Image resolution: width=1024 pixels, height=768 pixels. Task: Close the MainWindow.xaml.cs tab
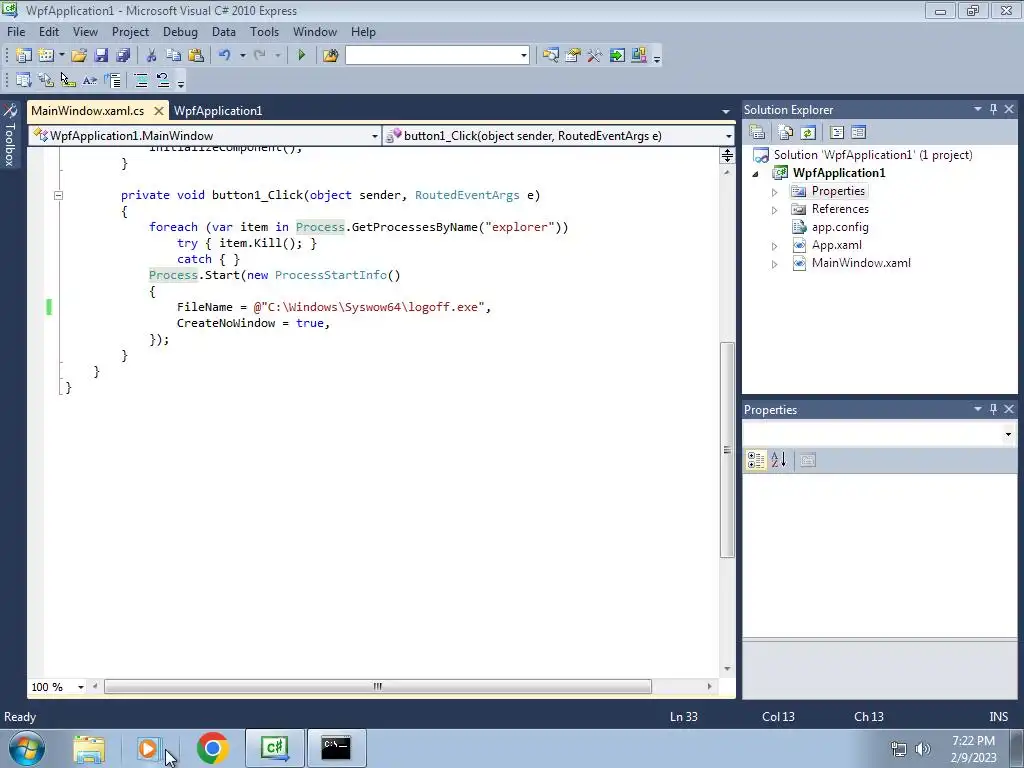pos(158,111)
